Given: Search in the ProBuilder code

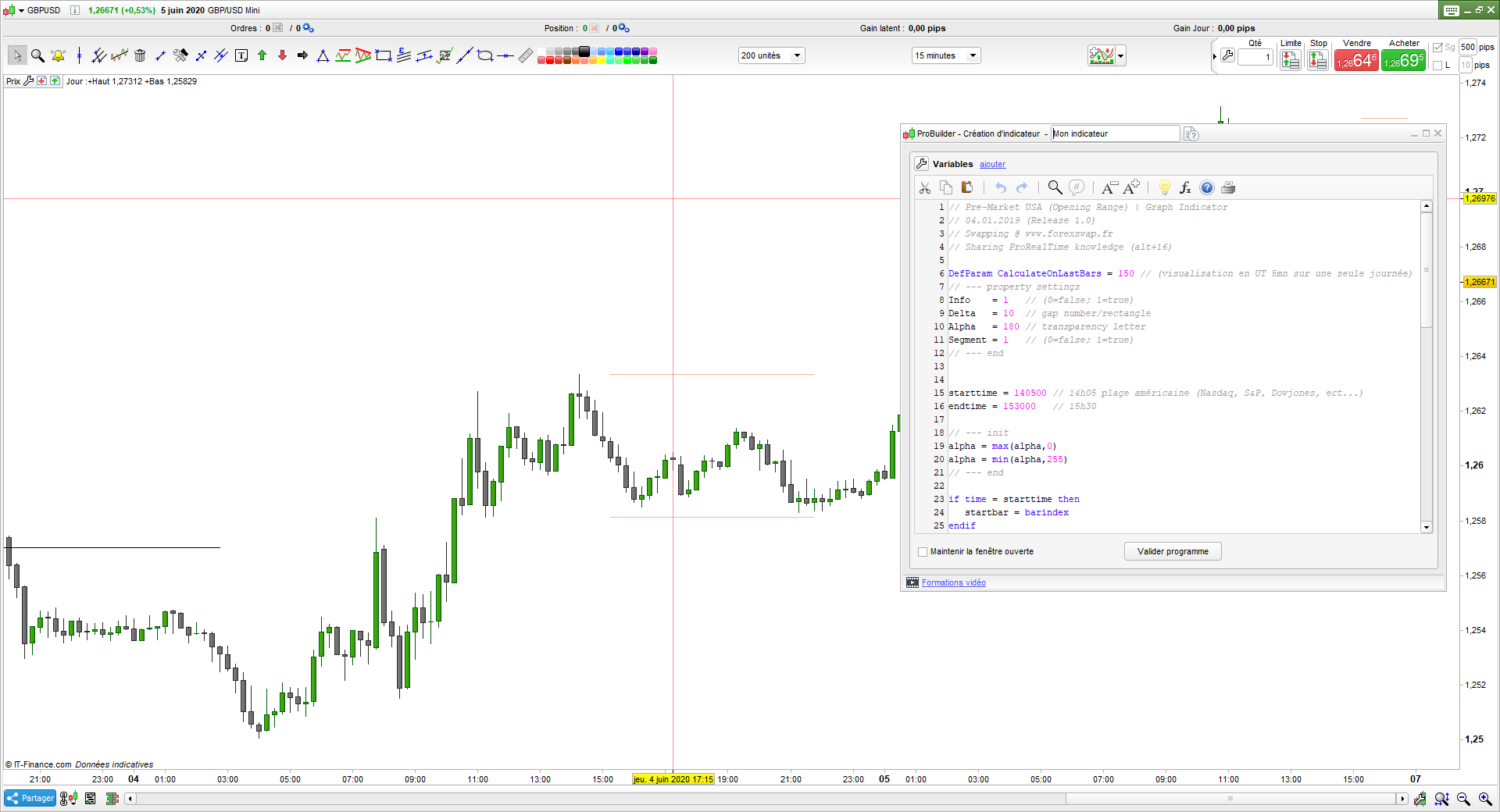Looking at the screenshot, I should (1055, 187).
